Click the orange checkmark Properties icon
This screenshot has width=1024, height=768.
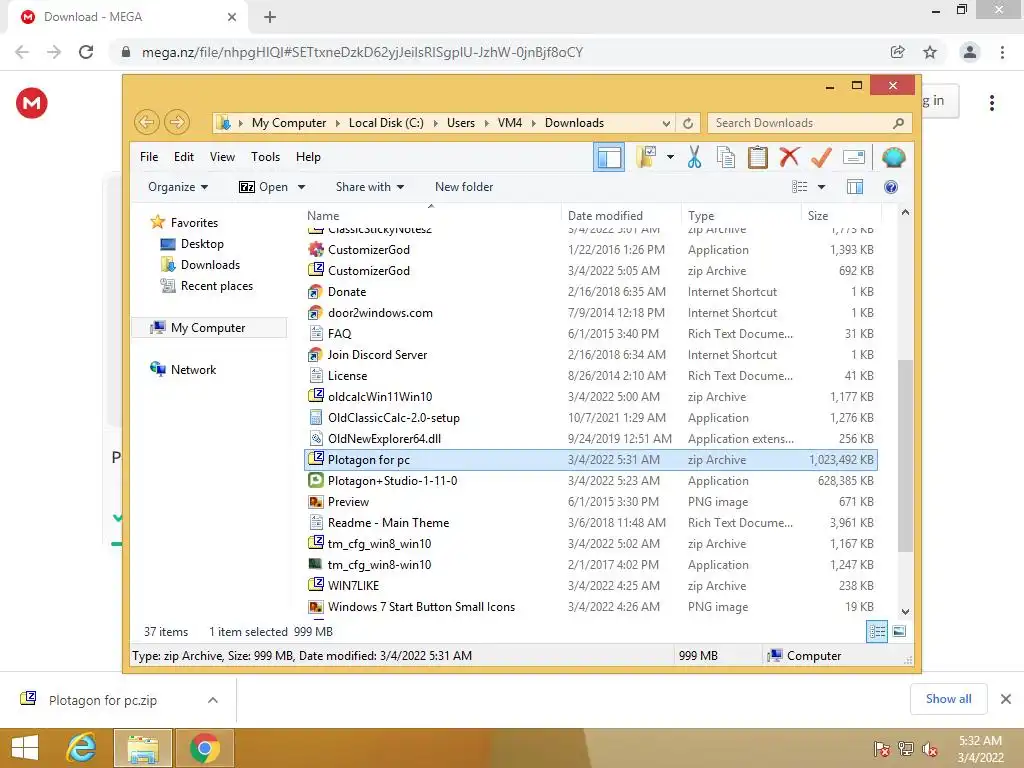click(x=821, y=157)
